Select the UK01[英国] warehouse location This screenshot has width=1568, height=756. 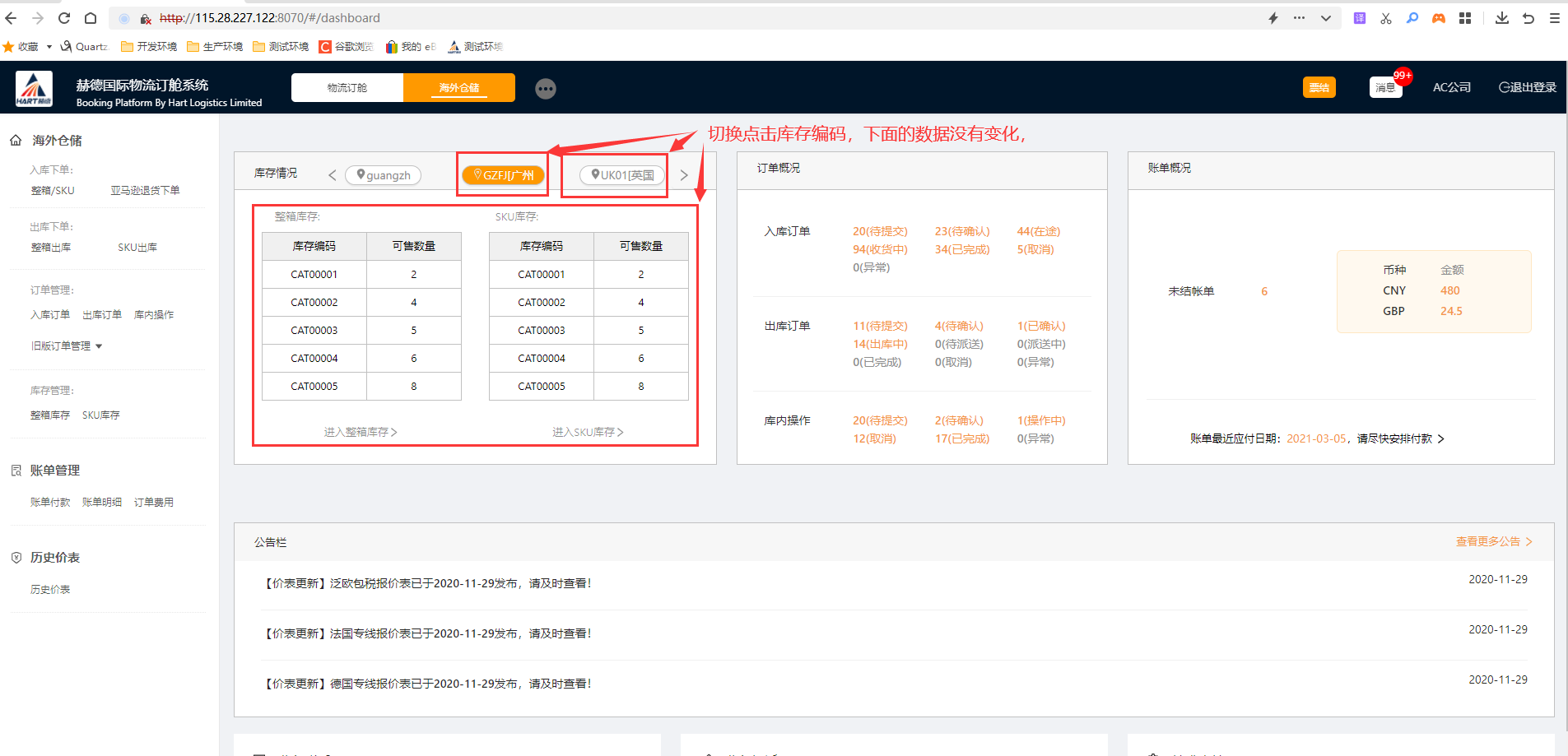point(623,175)
